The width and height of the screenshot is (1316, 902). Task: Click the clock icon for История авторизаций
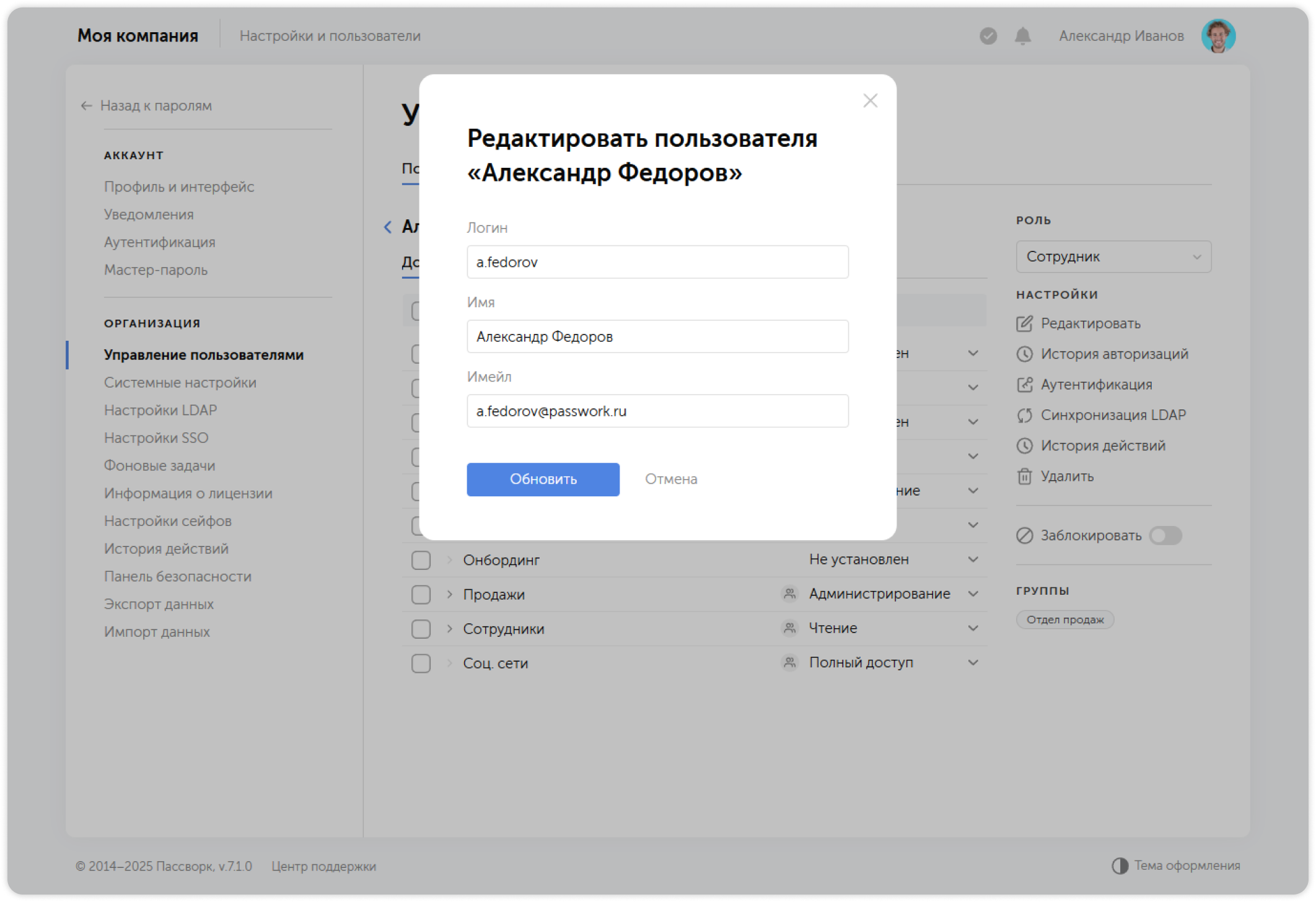click(1025, 354)
